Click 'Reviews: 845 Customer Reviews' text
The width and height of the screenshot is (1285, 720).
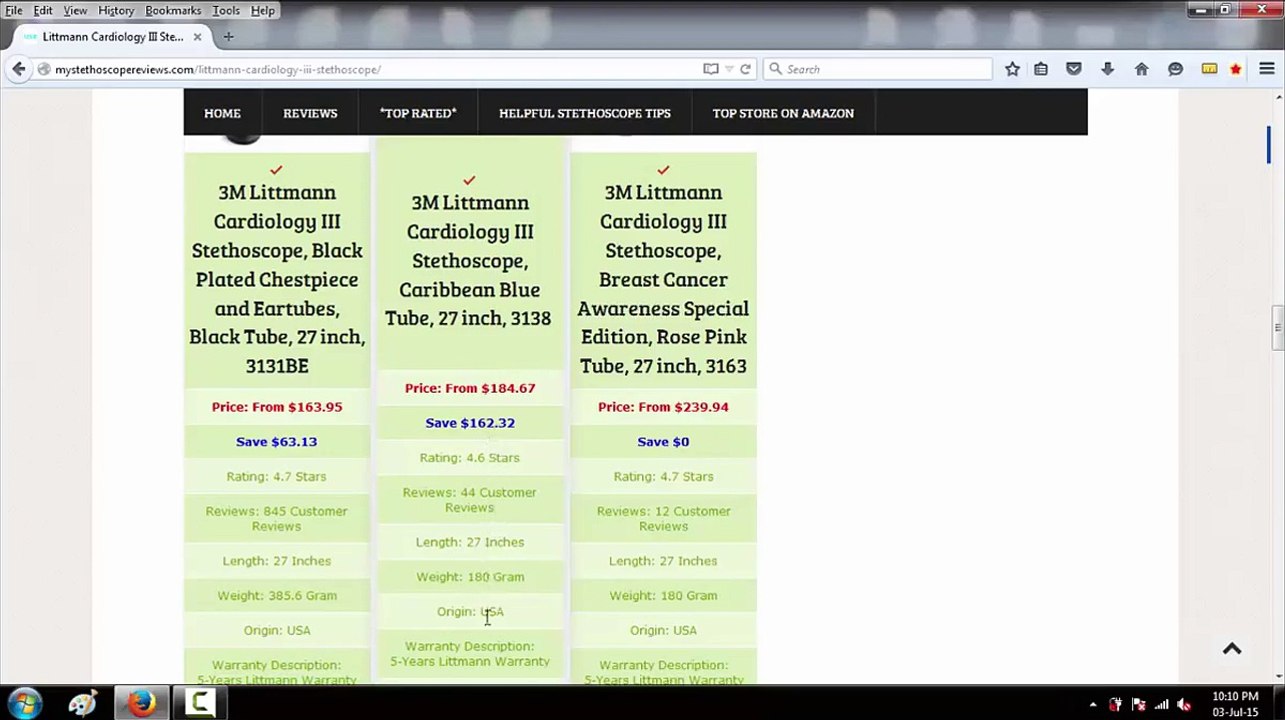coord(277,518)
